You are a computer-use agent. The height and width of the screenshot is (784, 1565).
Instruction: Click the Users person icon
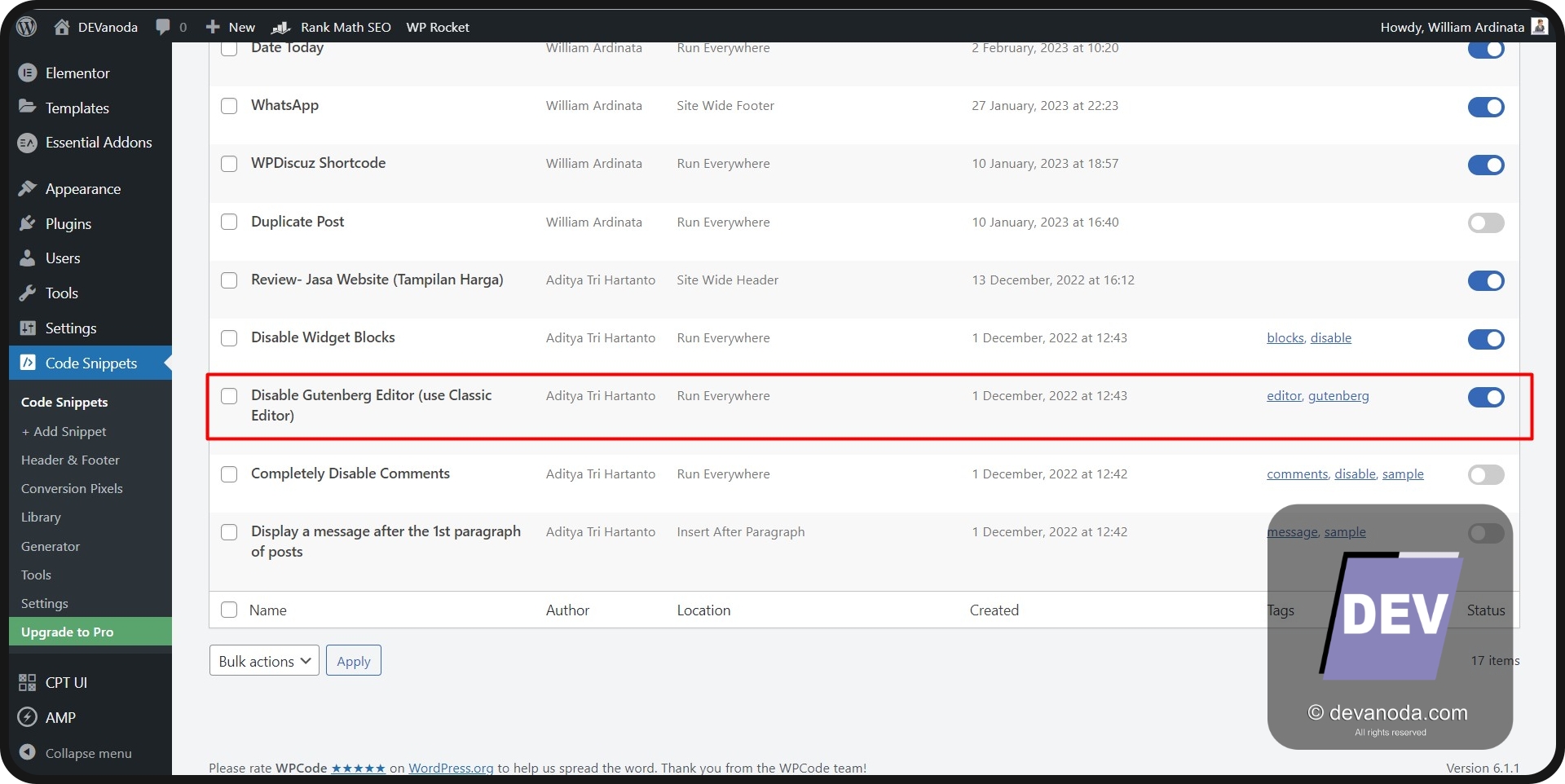tap(28, 258)
